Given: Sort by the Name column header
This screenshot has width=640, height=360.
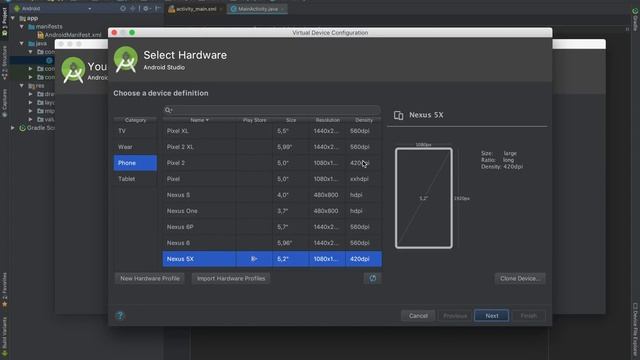Looking at the screenshot, I should click(199, 120).
